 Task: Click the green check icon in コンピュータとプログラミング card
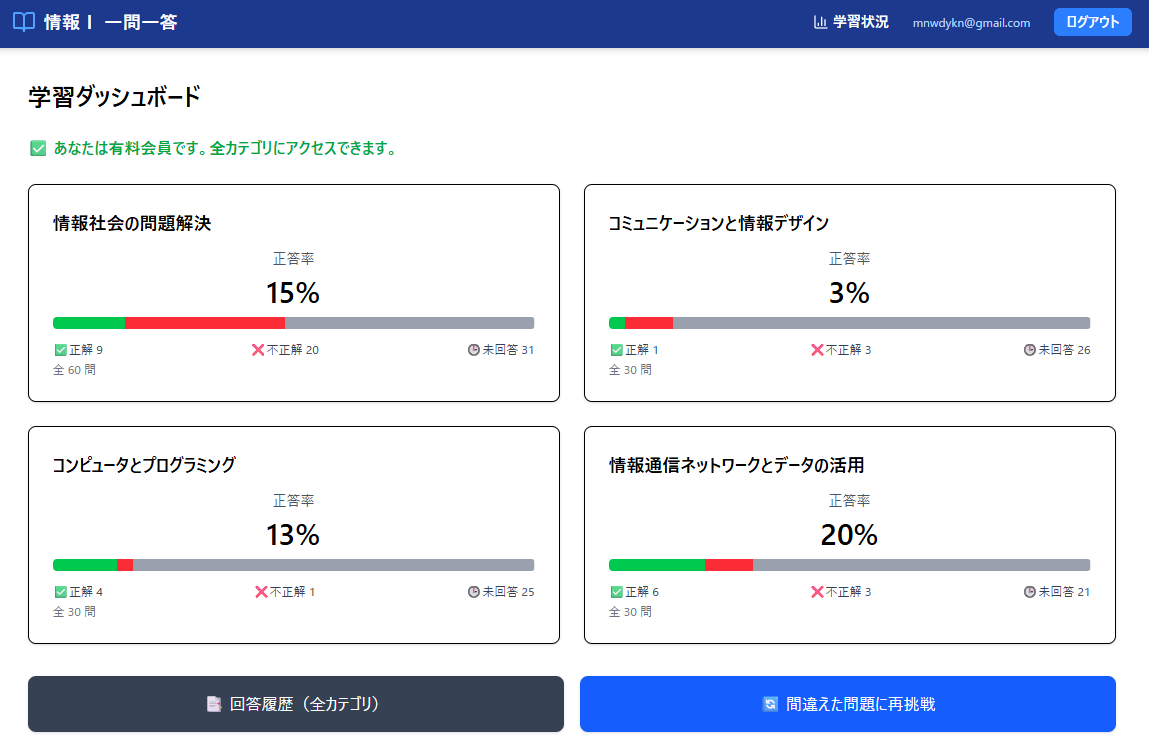coord(60,592)
